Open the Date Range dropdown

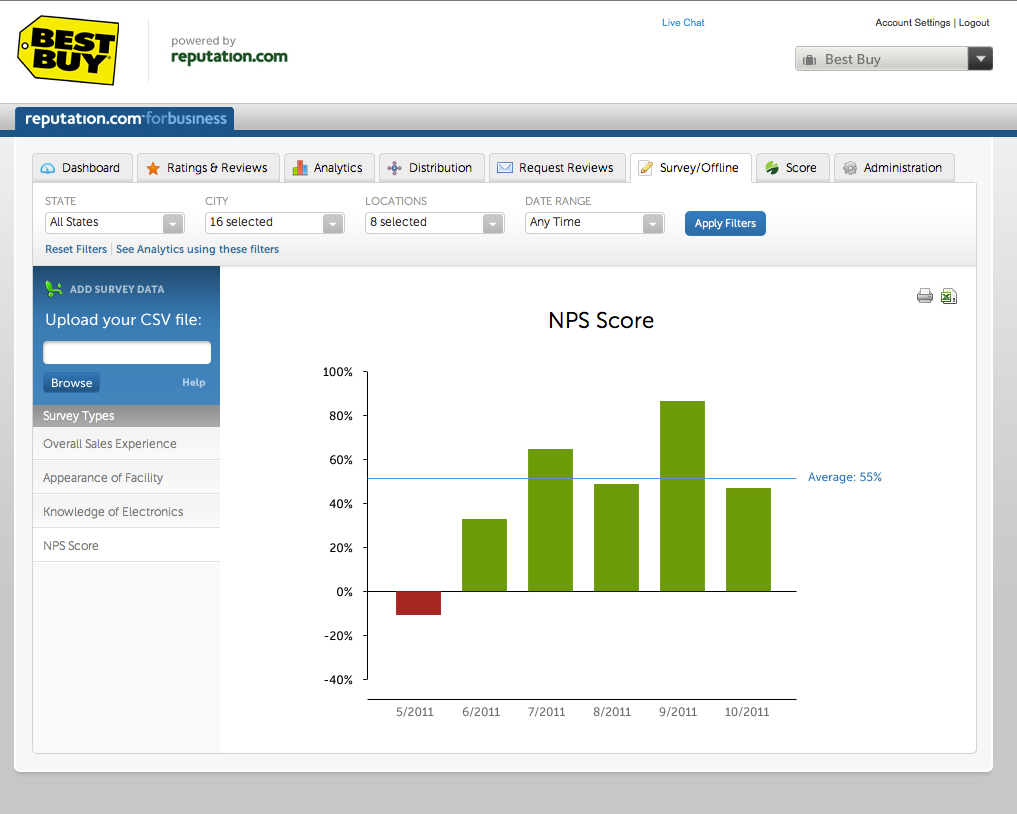(595, 222)
